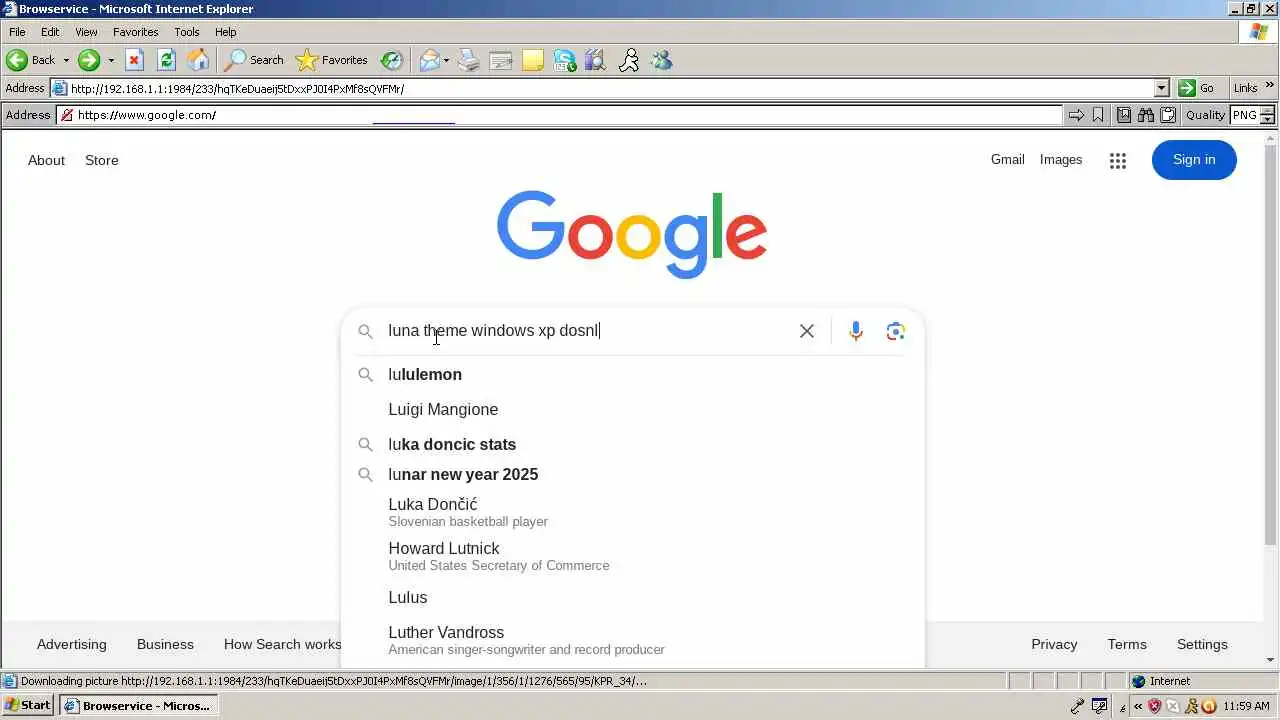Open the Google apps grid icon
Screen dimensions: 1280x720
pyautogui.click(x=1118, y=160)
